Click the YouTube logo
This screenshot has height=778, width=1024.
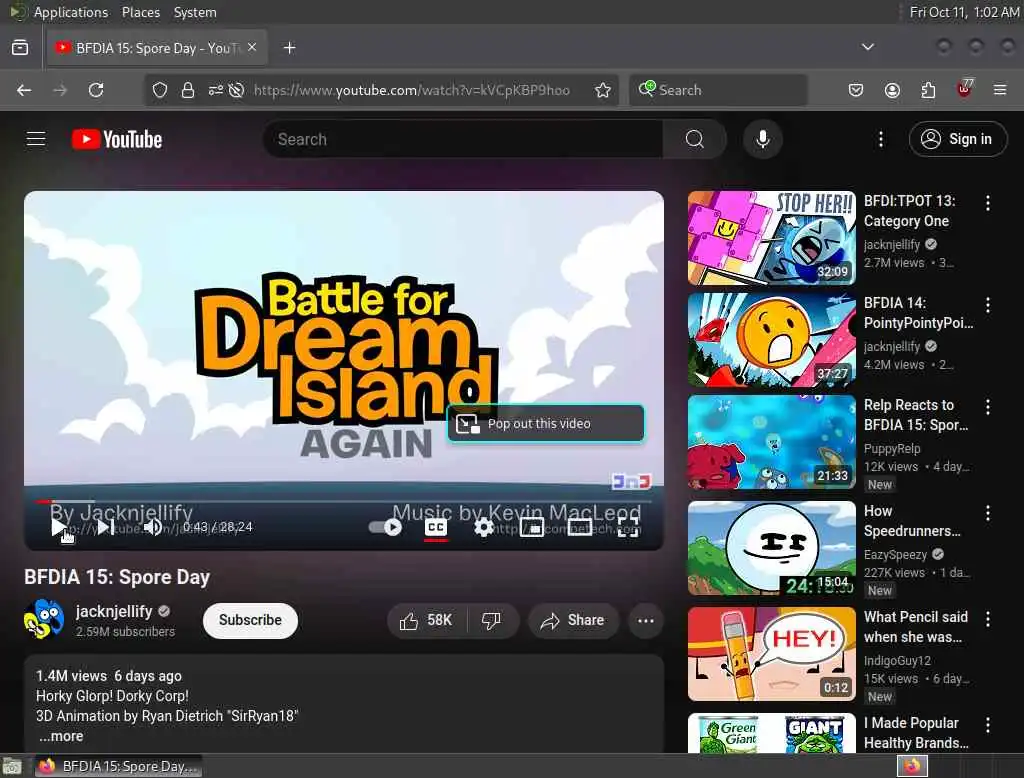(x=117, y=139)
